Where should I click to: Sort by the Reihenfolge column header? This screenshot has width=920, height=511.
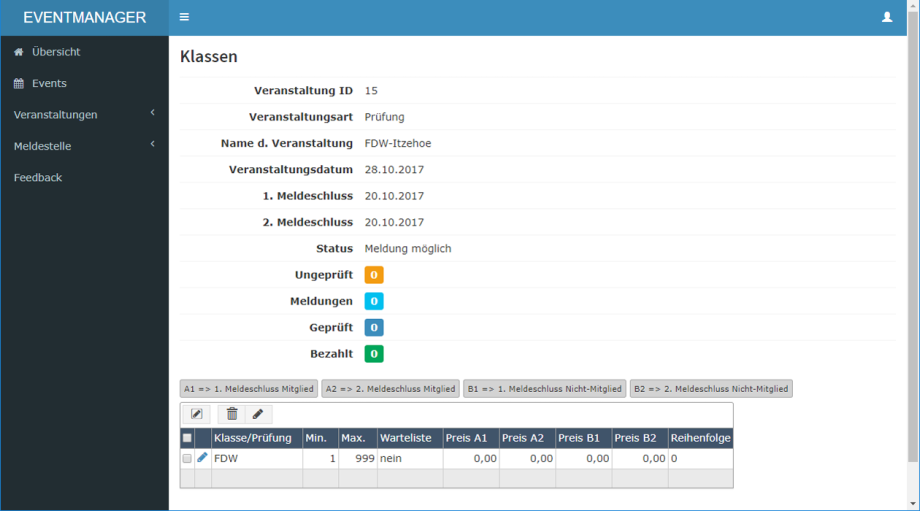point(701,438)
